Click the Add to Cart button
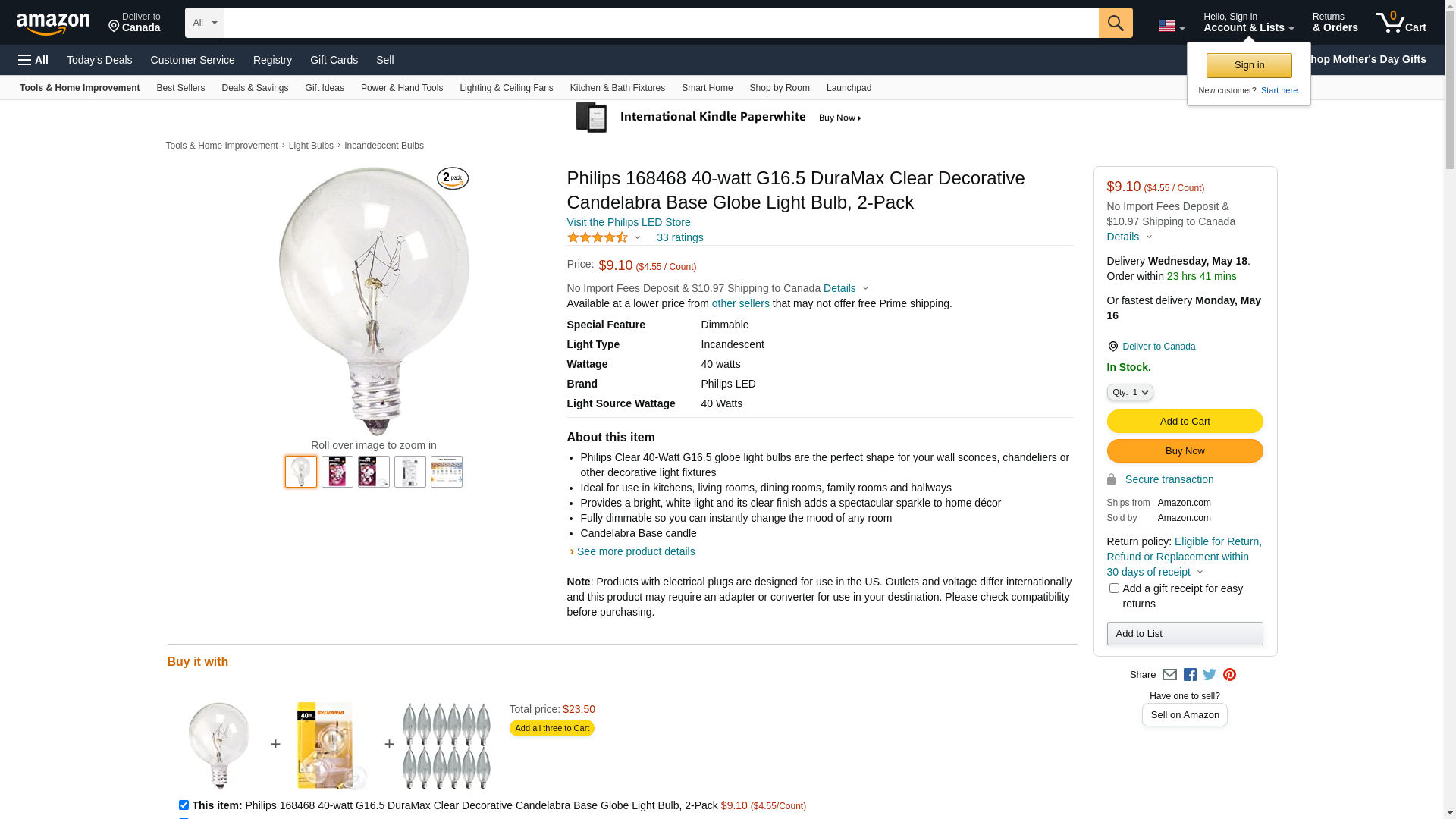This screenshot has height=819, width=1456. click(1185, 422)
